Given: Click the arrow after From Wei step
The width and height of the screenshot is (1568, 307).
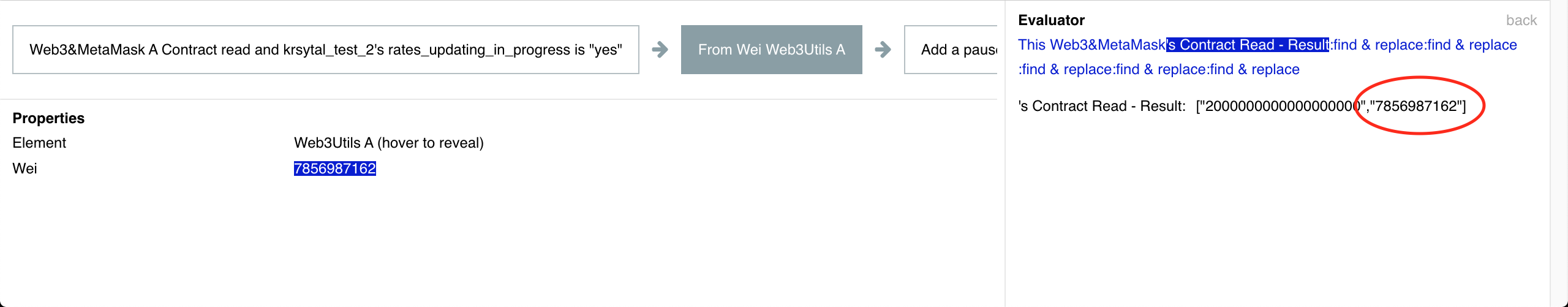Looking at the screenshot, I should (883, 50).
